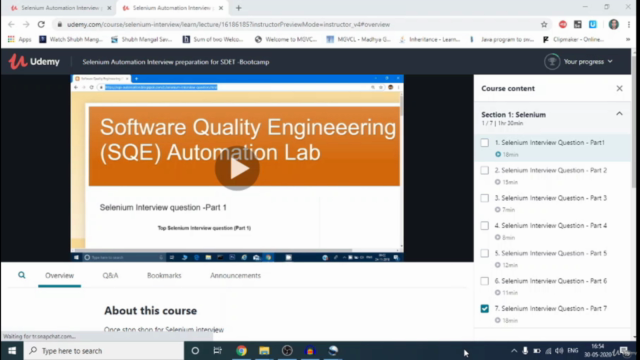Click the microphone tray icon
This screenshot has height=360, width=640.
(x=525, y=351)
